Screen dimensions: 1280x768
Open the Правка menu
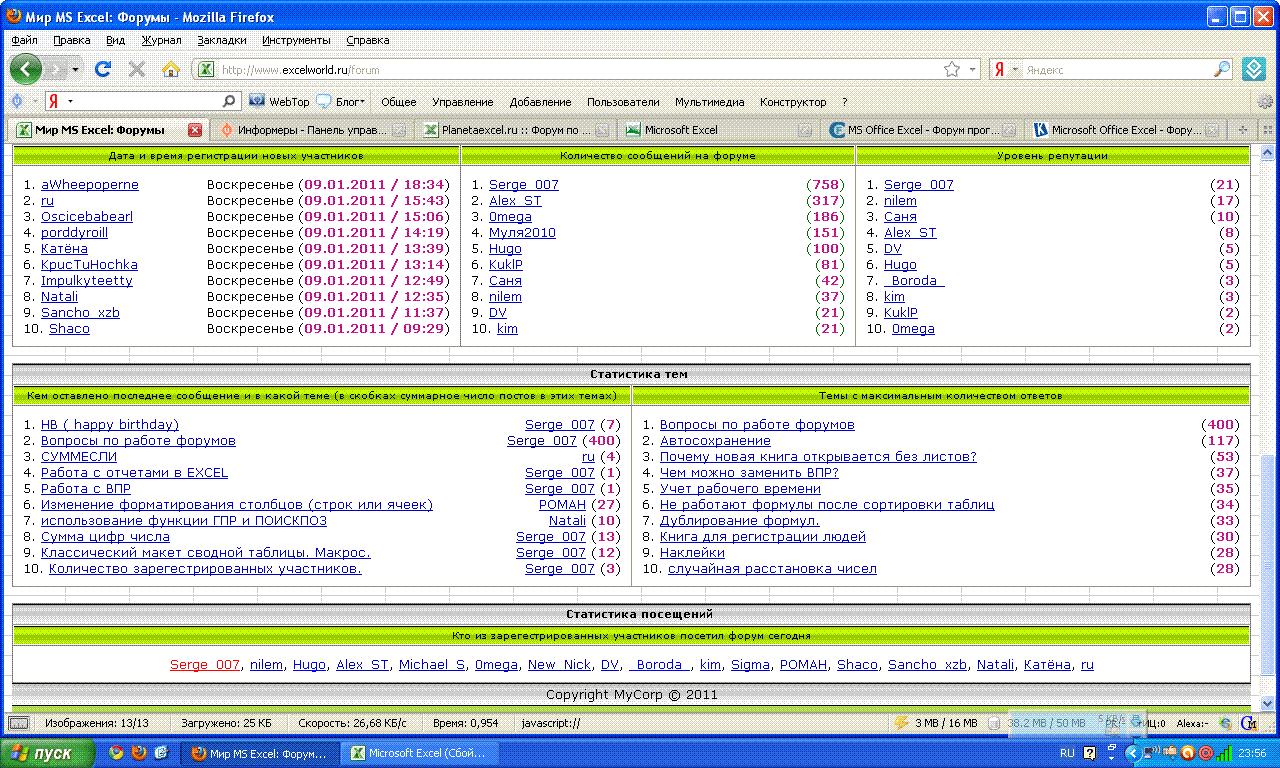pos(72,40)
